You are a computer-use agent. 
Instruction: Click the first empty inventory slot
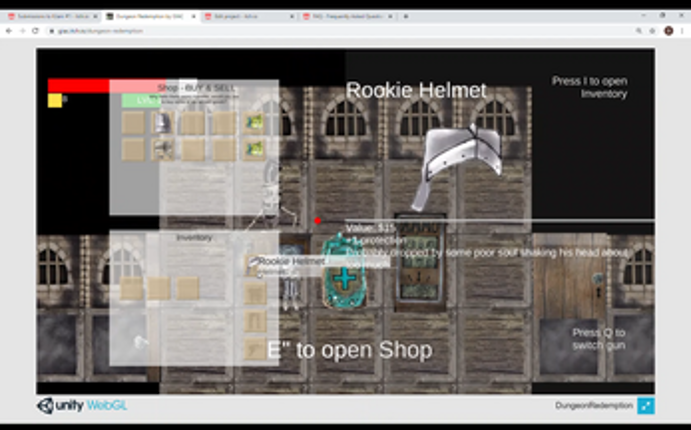pos(131,288)
